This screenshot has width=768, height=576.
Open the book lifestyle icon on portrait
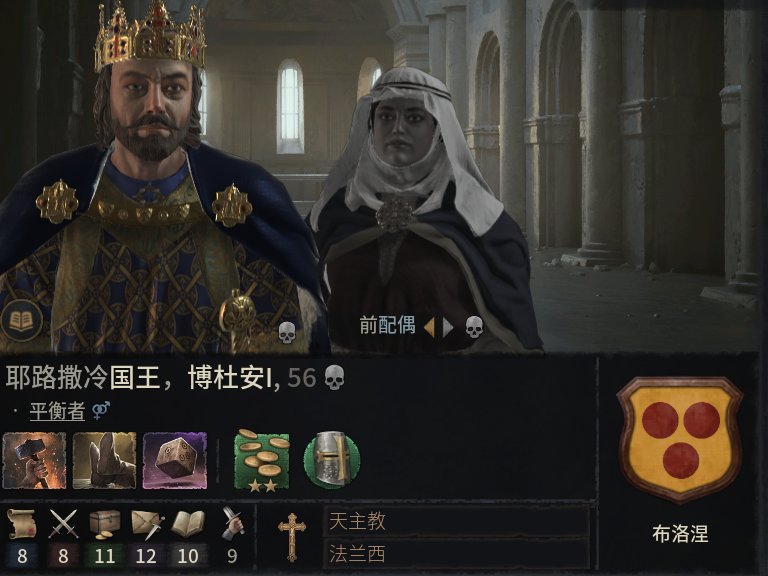tap(22, 321)
